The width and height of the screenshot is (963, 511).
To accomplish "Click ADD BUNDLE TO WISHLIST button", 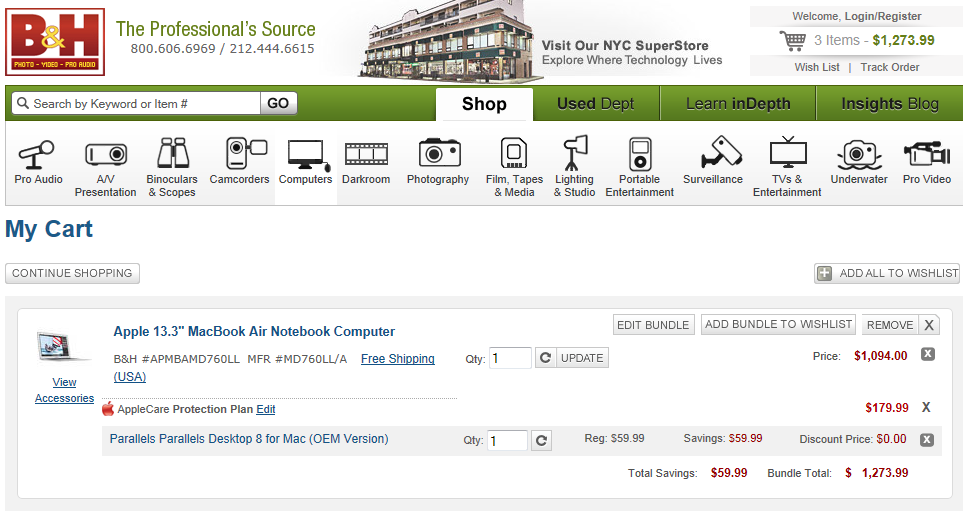I will tap(779, 324).
